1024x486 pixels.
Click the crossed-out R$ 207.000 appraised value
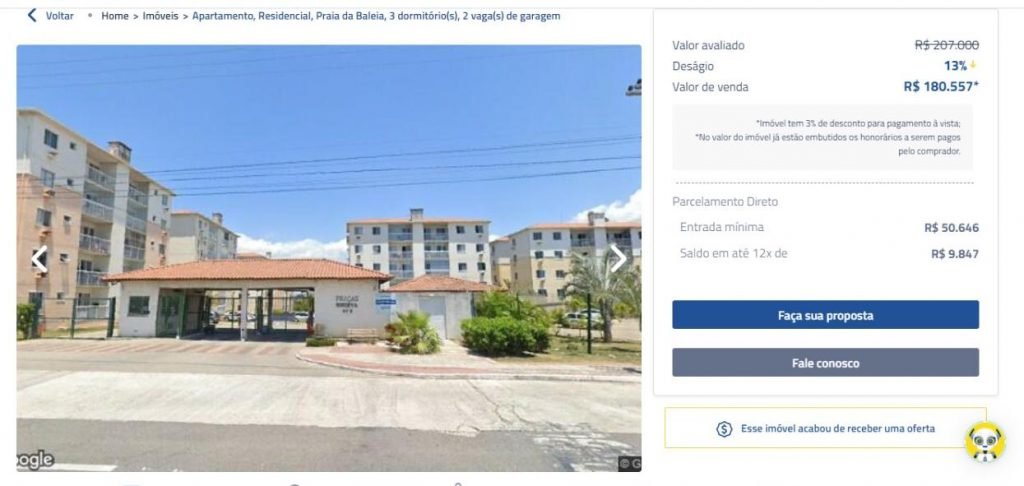click(946, 45)
